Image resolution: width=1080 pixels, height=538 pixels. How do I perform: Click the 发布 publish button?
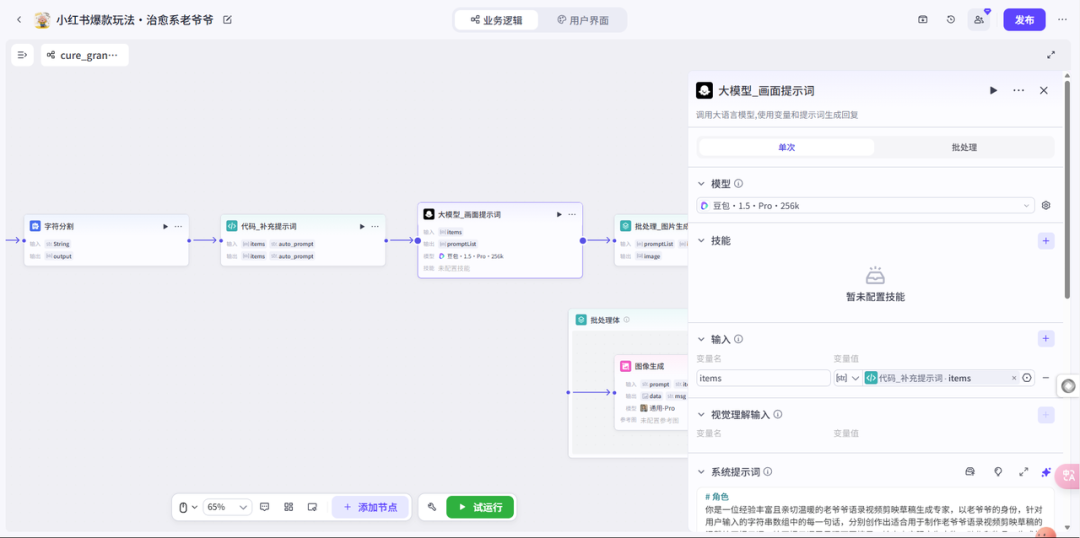tap(1024, 20)
